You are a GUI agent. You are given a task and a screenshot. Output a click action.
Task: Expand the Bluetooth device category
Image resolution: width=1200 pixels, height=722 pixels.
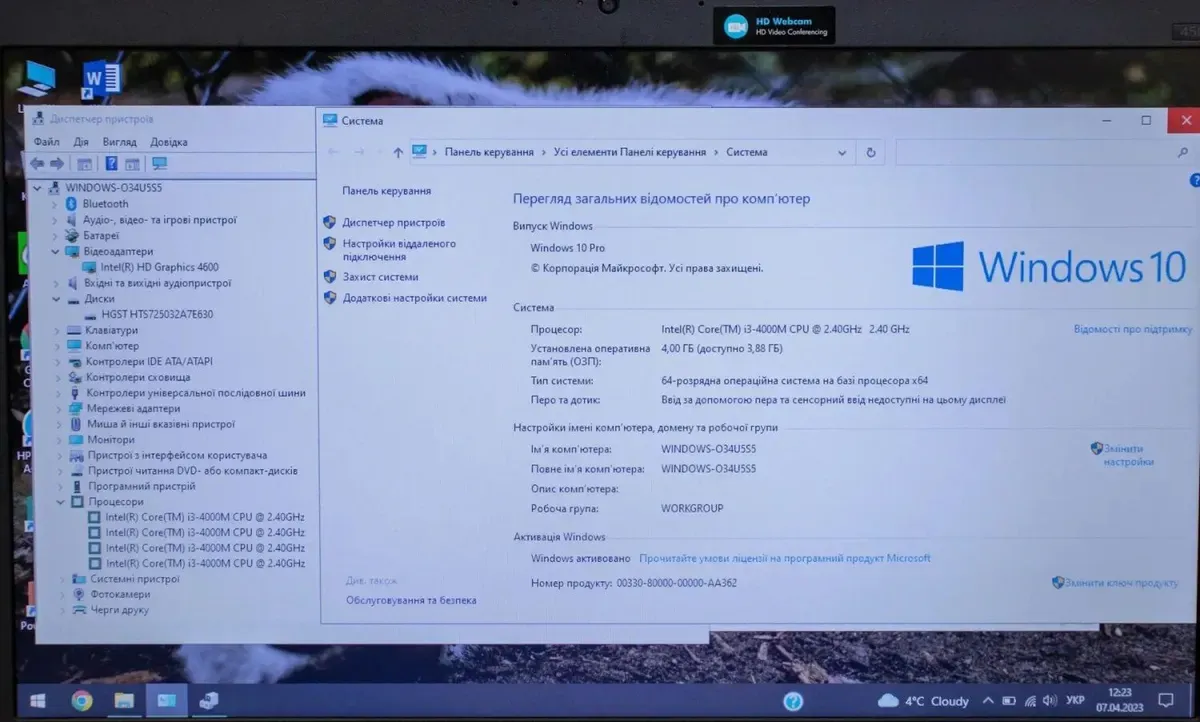[56, 204]
